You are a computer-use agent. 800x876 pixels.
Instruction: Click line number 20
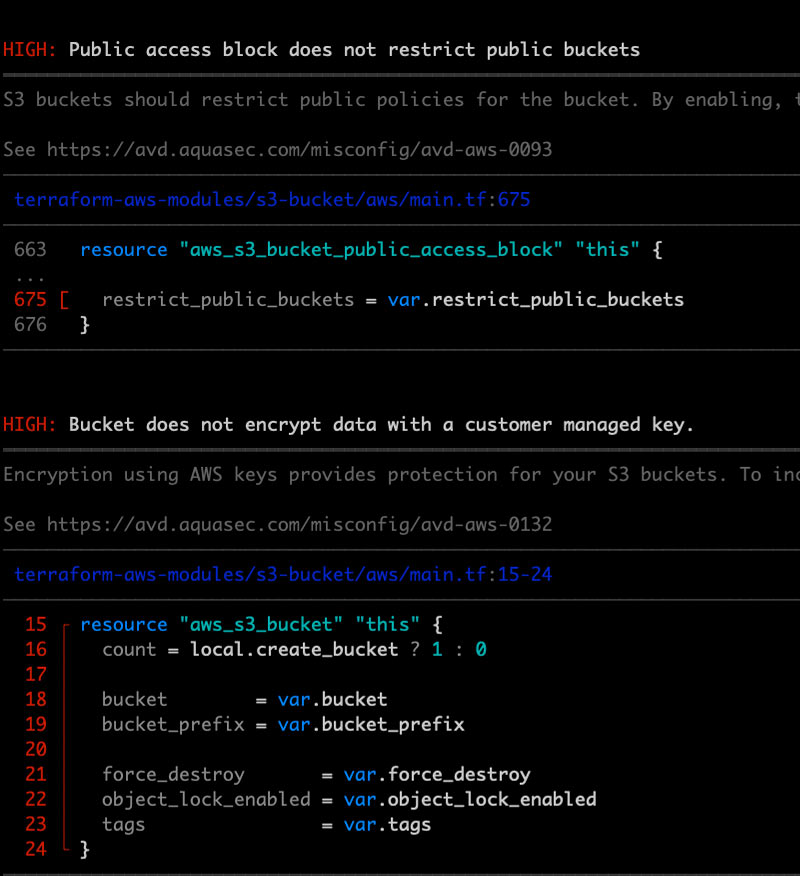(x=36, y=750)
